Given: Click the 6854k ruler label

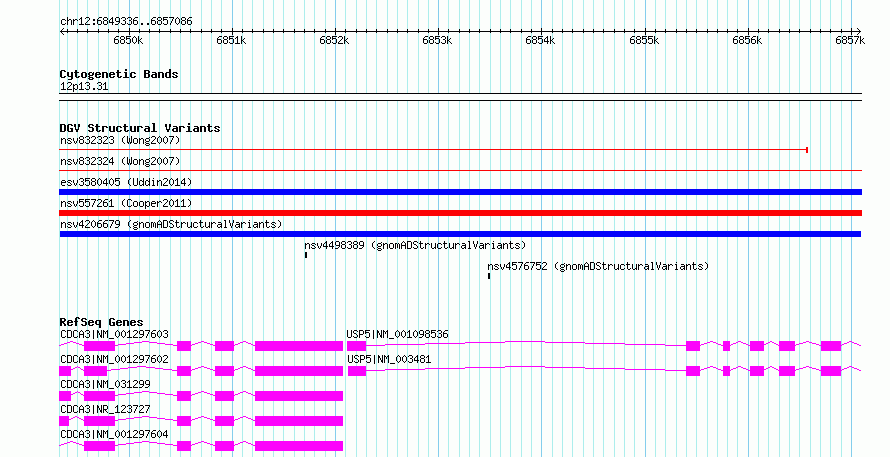Looking at the screenshot, I should click(540, 40).
